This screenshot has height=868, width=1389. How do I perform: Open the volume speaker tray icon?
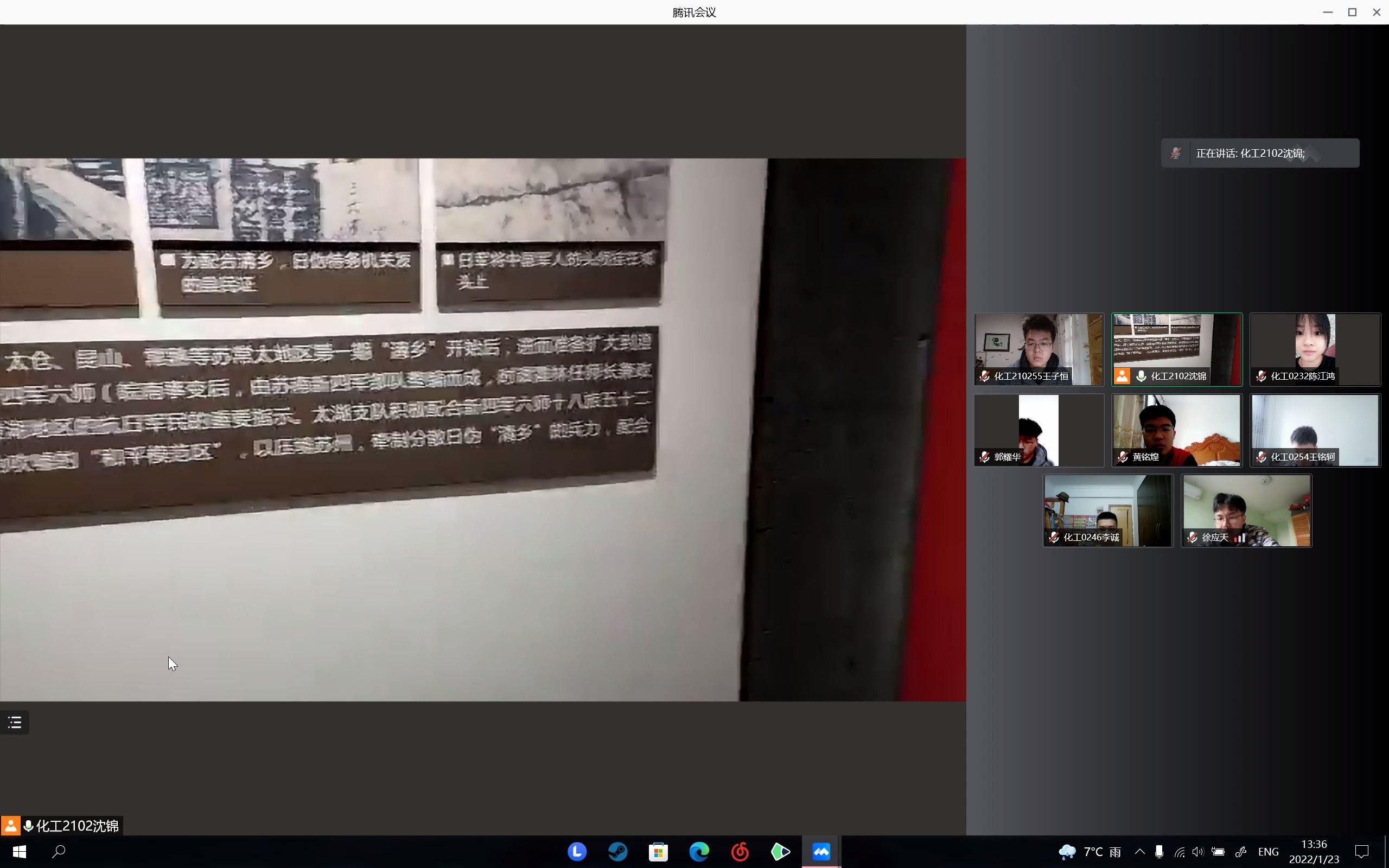coord(1198,852)
